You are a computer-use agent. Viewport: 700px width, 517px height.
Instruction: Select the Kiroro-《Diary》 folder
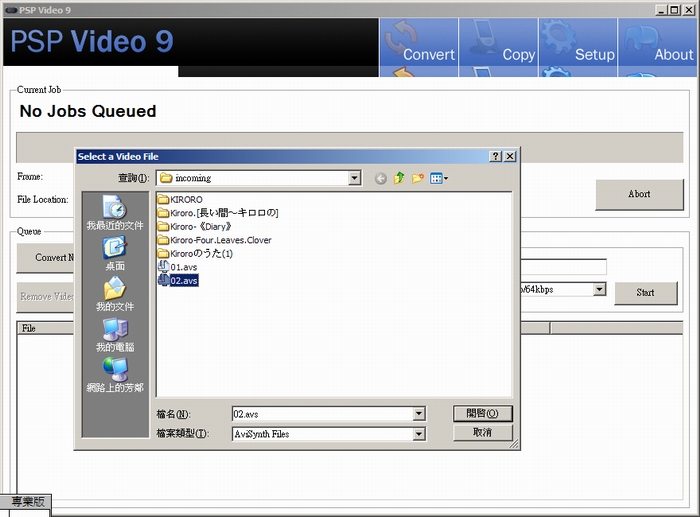pos(195,226)
